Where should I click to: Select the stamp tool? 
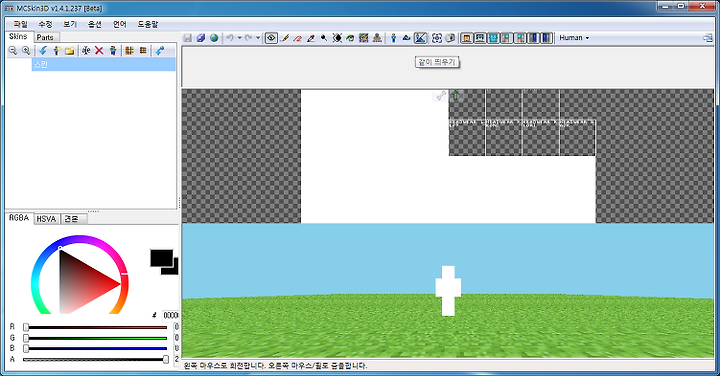click(377, 38)
